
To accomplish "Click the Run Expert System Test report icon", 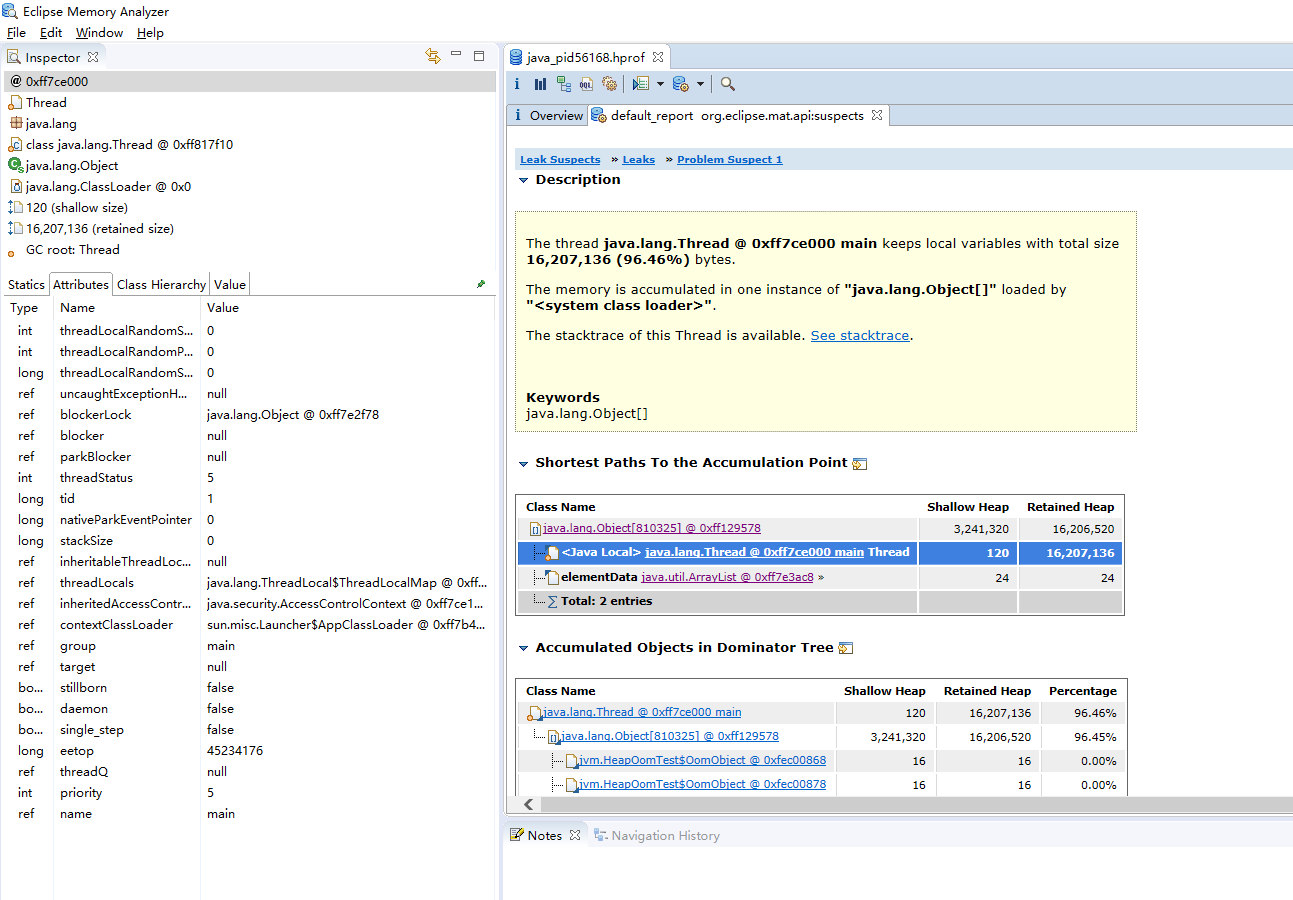I will coord(641,84).
